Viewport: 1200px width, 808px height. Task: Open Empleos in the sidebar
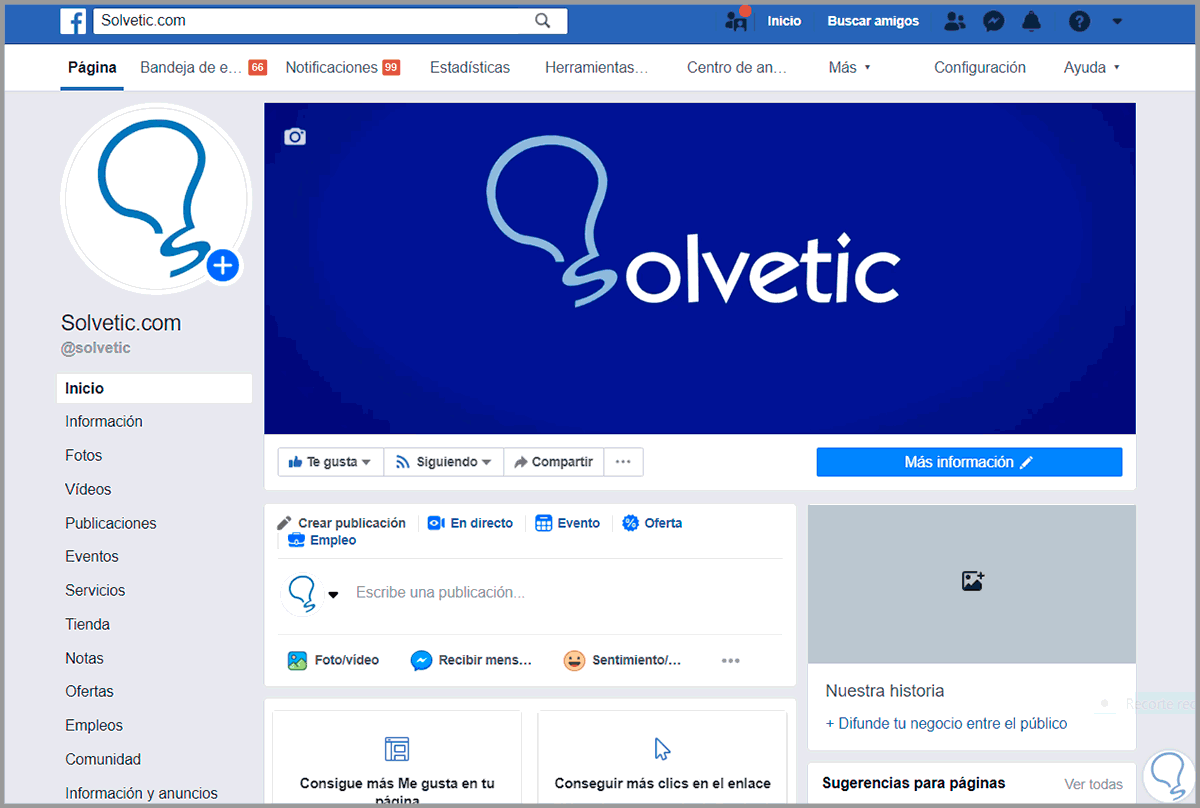click(94, 726)
